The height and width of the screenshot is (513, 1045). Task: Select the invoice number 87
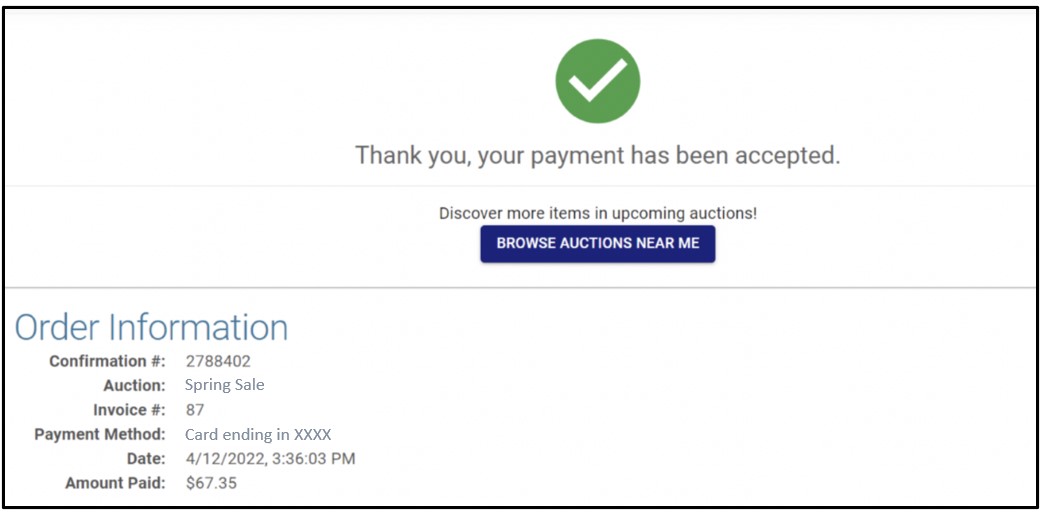tap(195, 410)
